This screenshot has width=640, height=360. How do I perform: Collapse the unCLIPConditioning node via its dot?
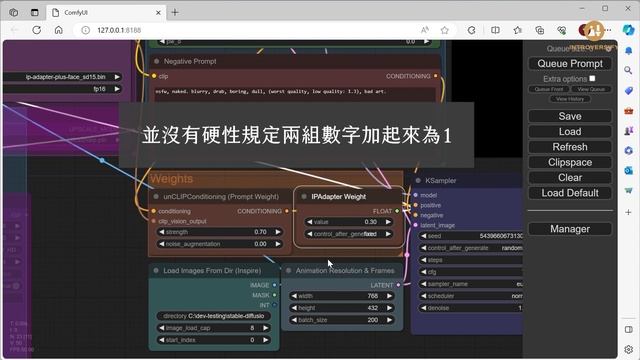coord(156,196)
